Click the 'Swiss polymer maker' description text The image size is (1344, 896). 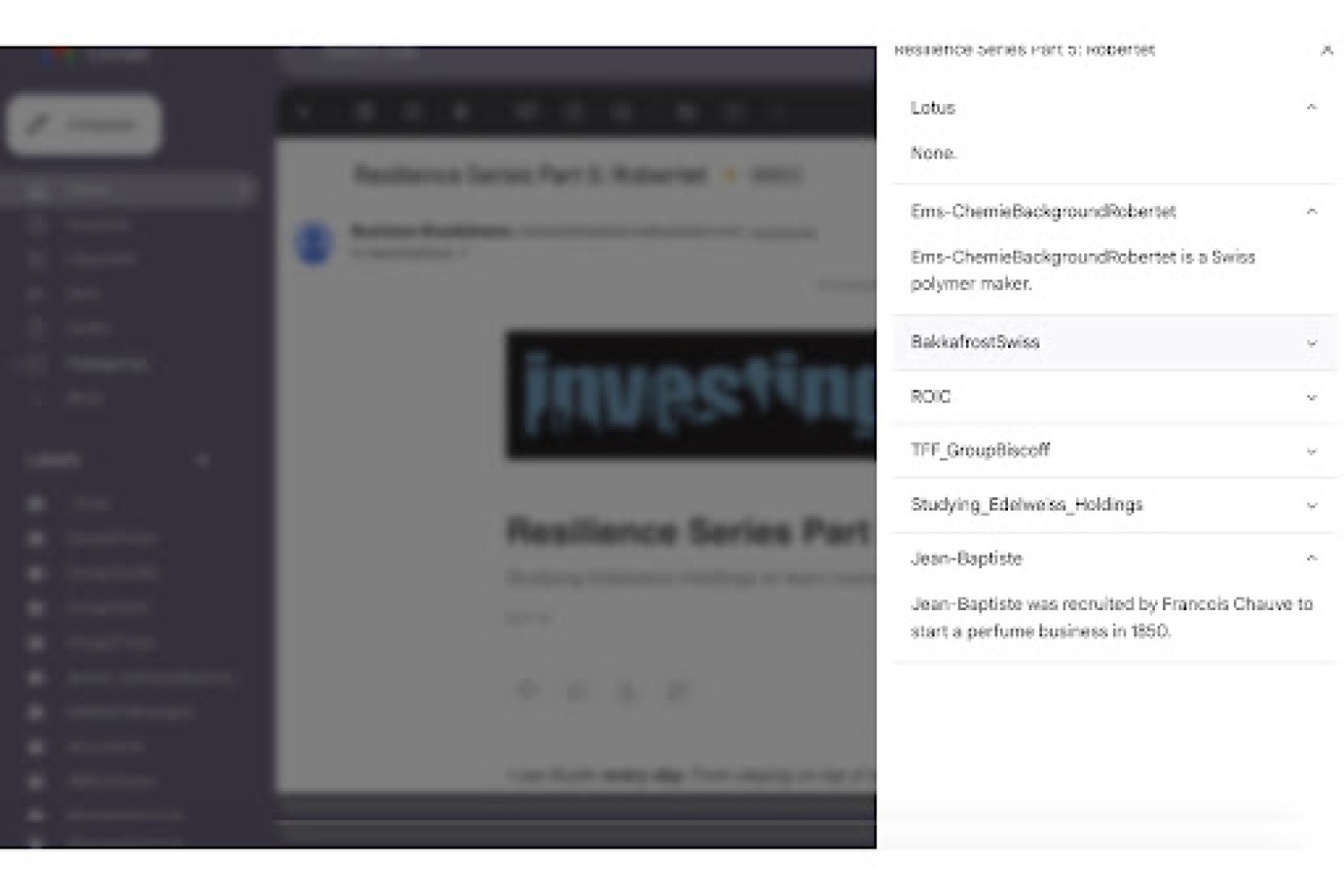[x=1082, y=270]
